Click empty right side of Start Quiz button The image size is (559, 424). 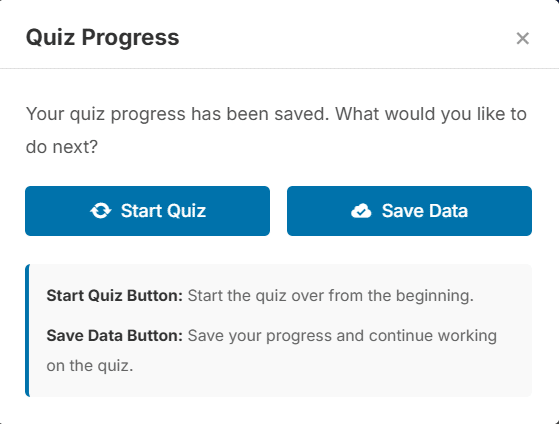[239, 211]
